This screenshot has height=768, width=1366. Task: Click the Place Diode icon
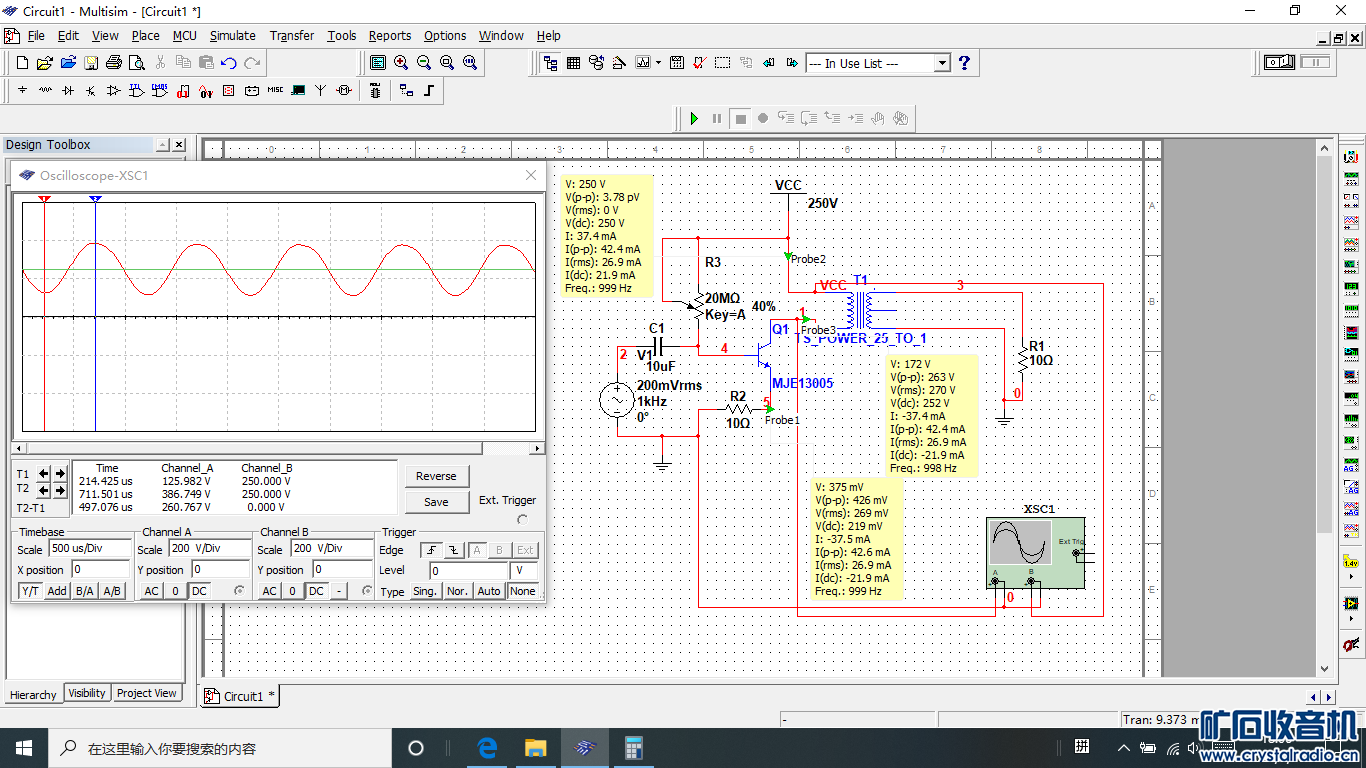click(x=68, y=91)
